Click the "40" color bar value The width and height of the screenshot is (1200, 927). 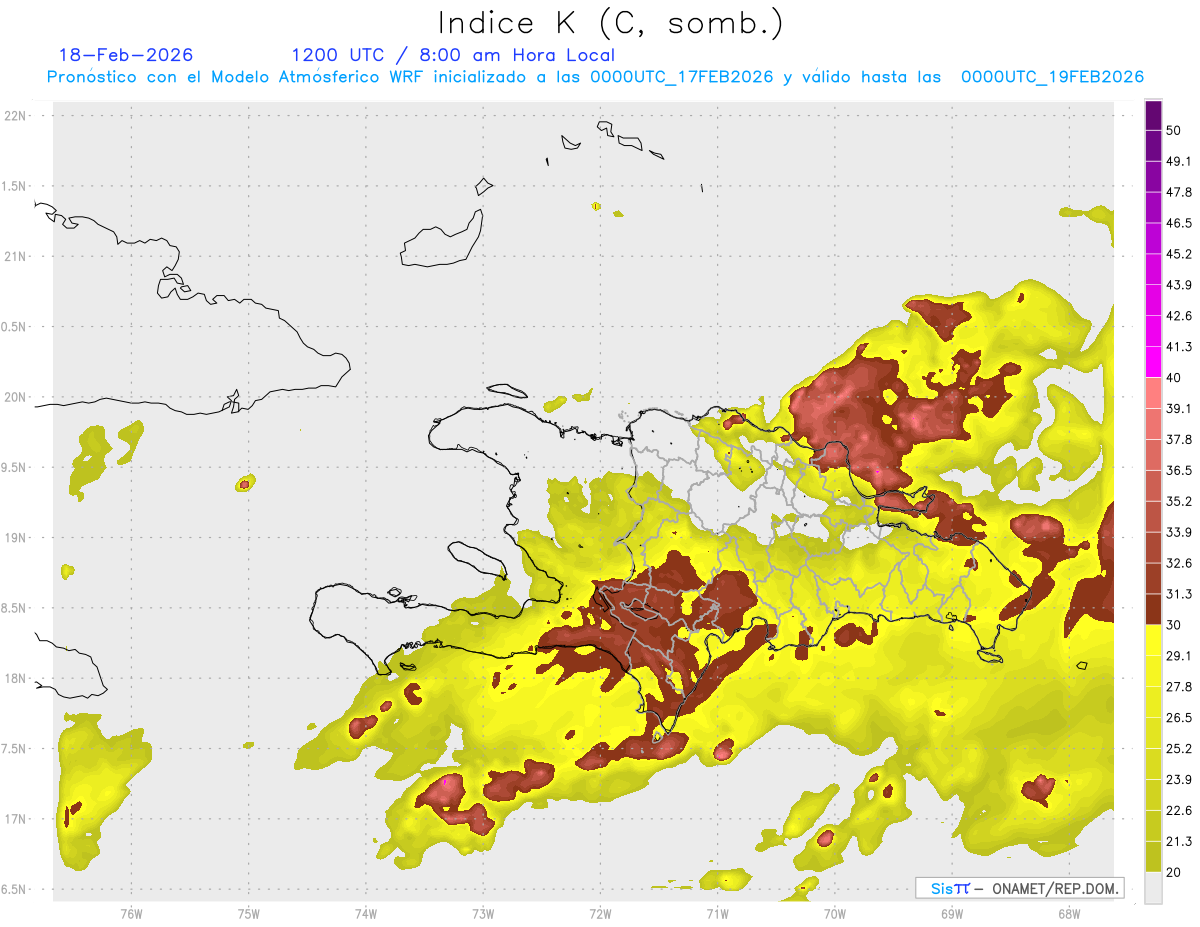point(1173,378)
